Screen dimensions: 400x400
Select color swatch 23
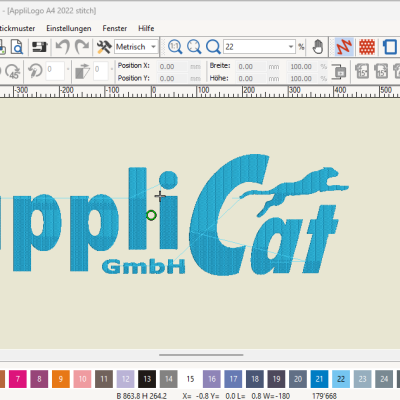click(363, 379)
